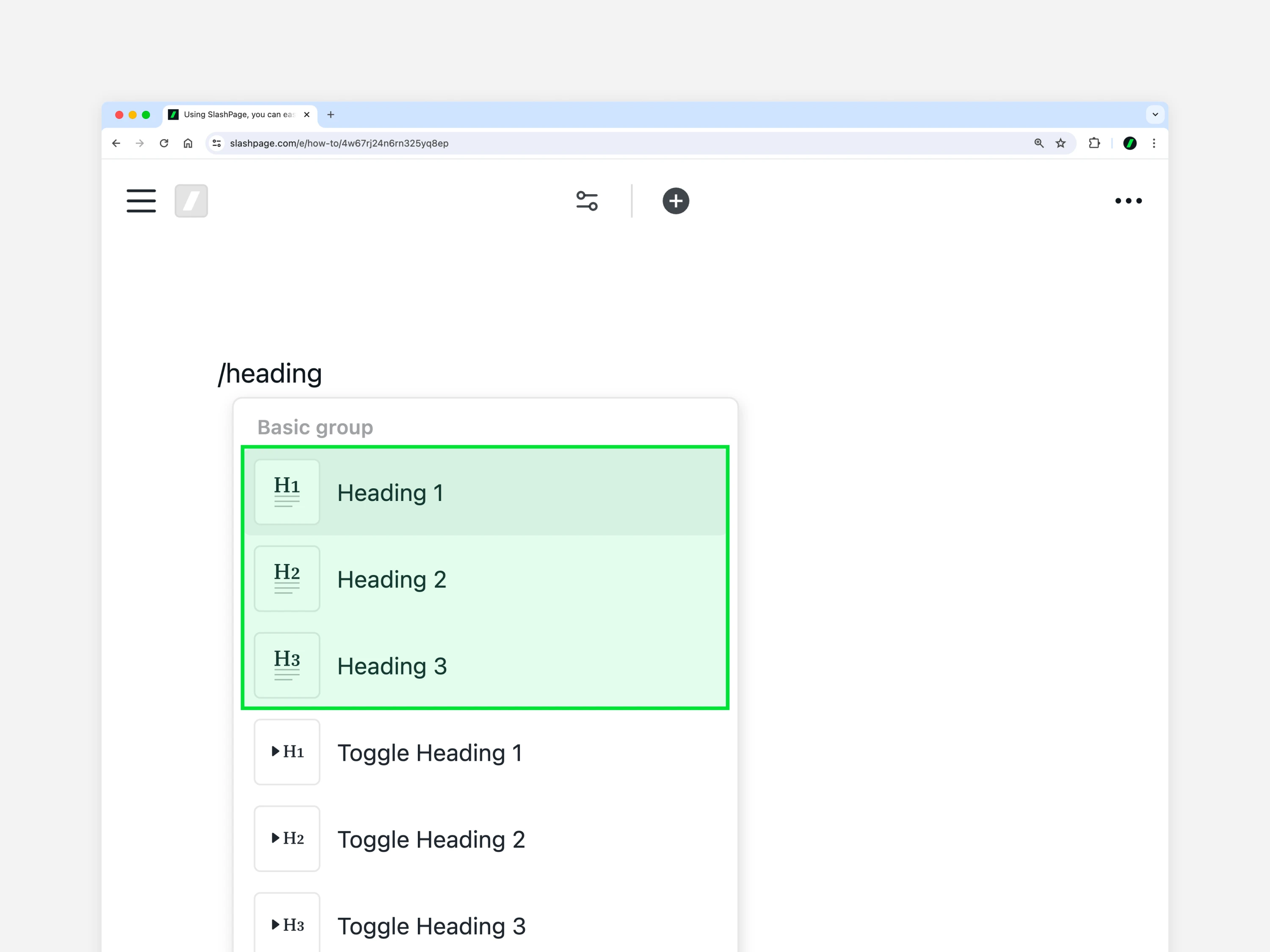Click the SlashPage logo icon
Screen dimensions: 1270x952
191,201
